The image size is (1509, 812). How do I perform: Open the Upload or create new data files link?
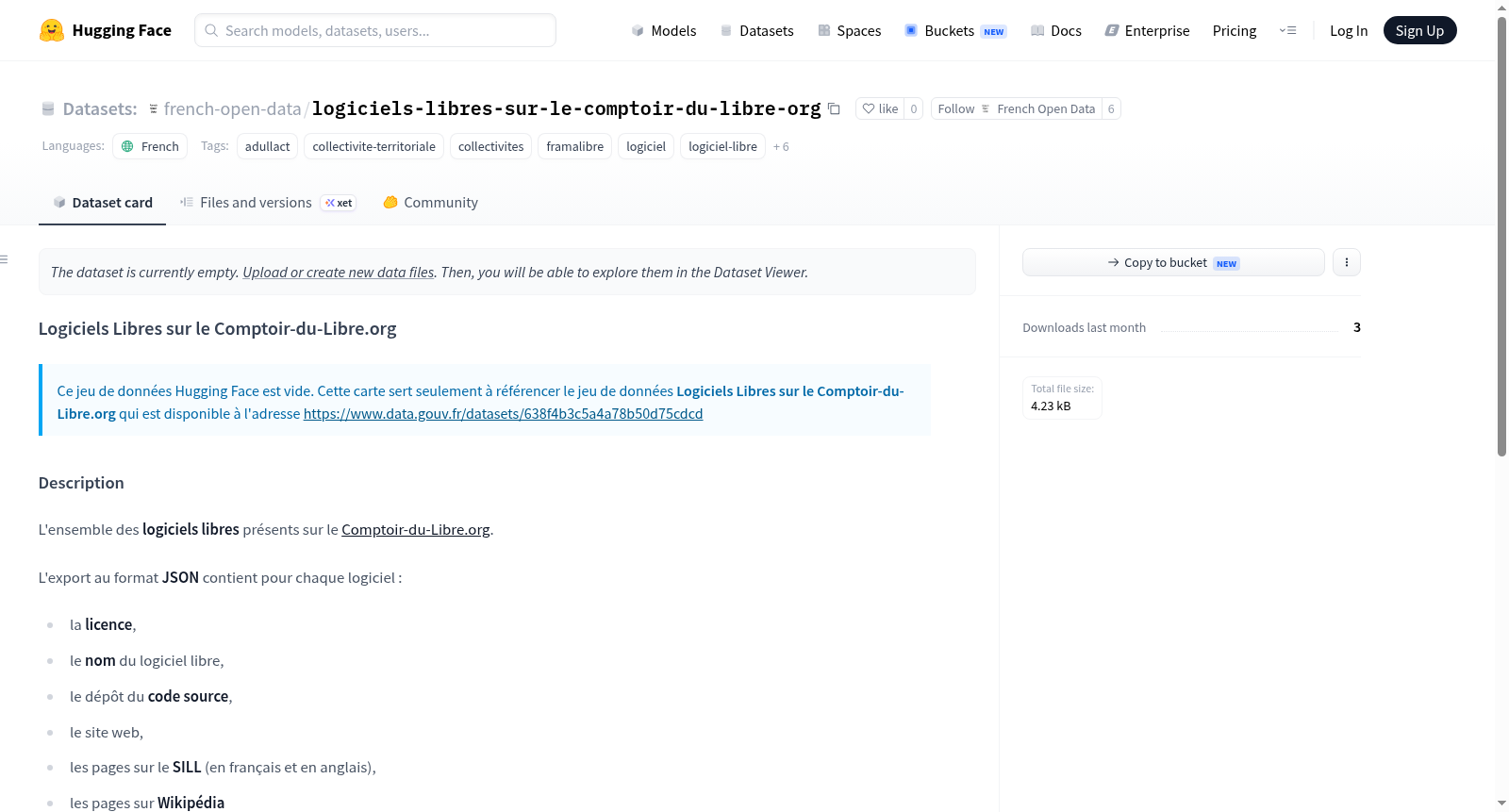339,273
